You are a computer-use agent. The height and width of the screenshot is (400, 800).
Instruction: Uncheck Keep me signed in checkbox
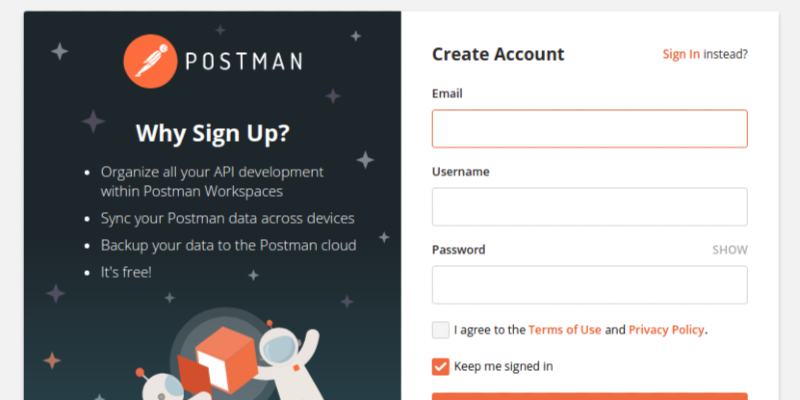pyautogui.click(x=441, y=366)
